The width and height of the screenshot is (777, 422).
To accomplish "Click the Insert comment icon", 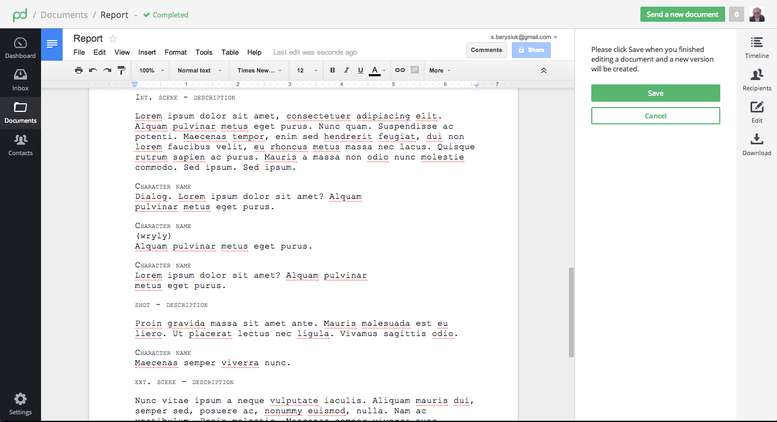I will pyautogui.click(x=415, y=70).
